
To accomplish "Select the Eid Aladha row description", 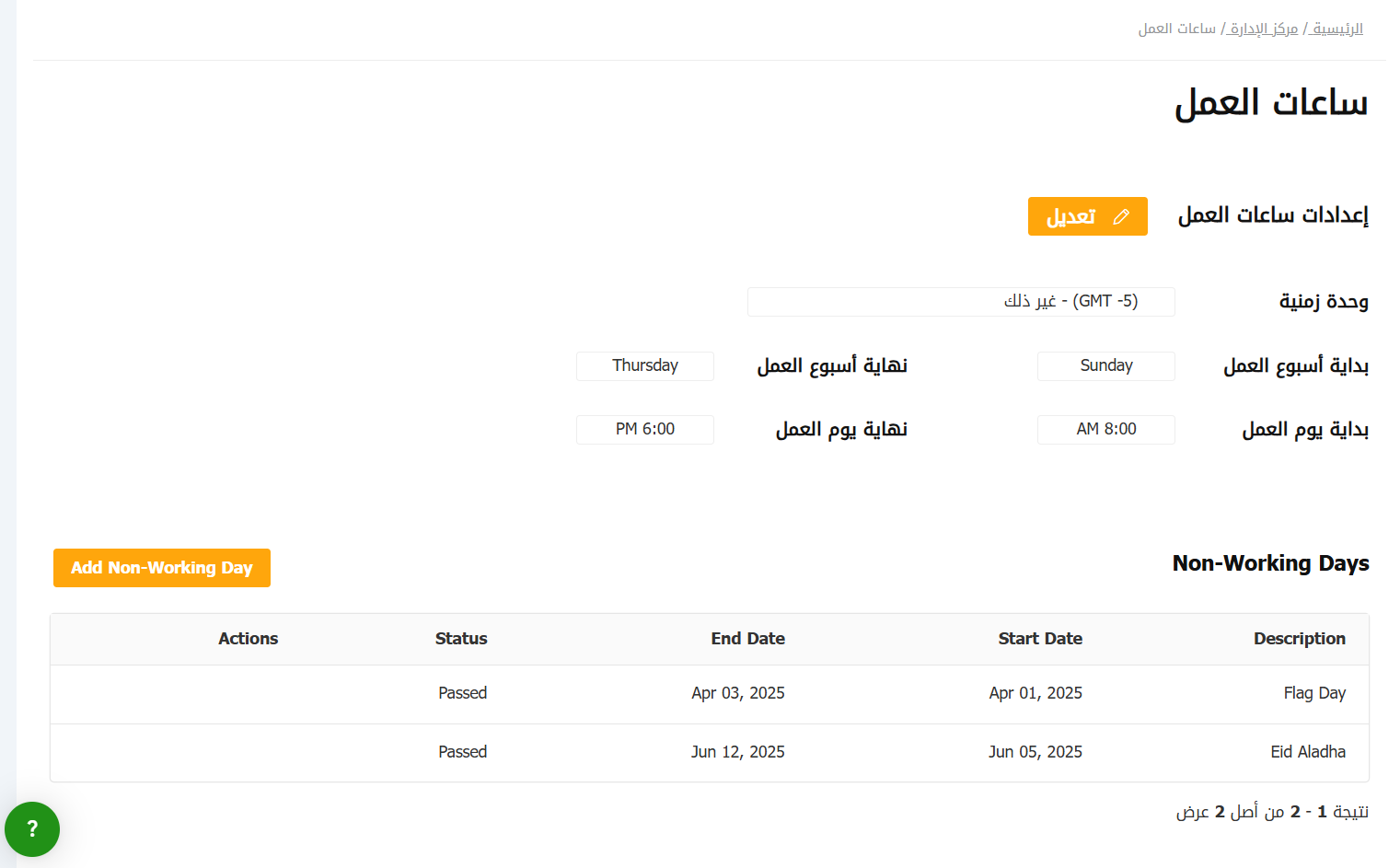I will (x=1307, y=752).
